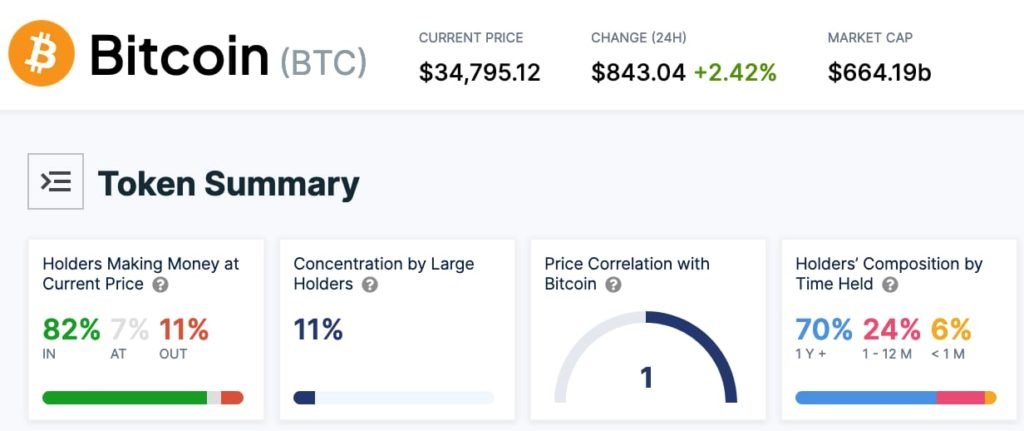
Task: Open help for Holders Making Money
Action: (160, 285)
